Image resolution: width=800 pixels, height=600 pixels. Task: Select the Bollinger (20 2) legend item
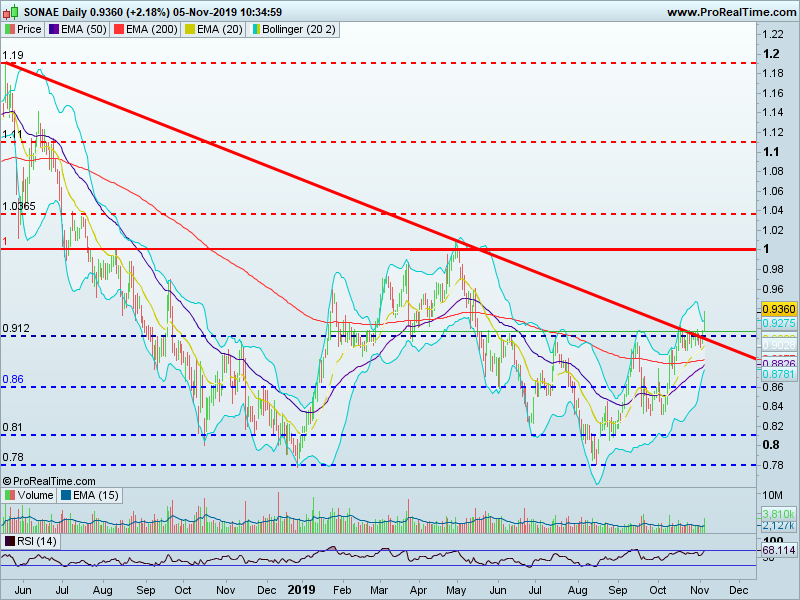pos(294,30)
